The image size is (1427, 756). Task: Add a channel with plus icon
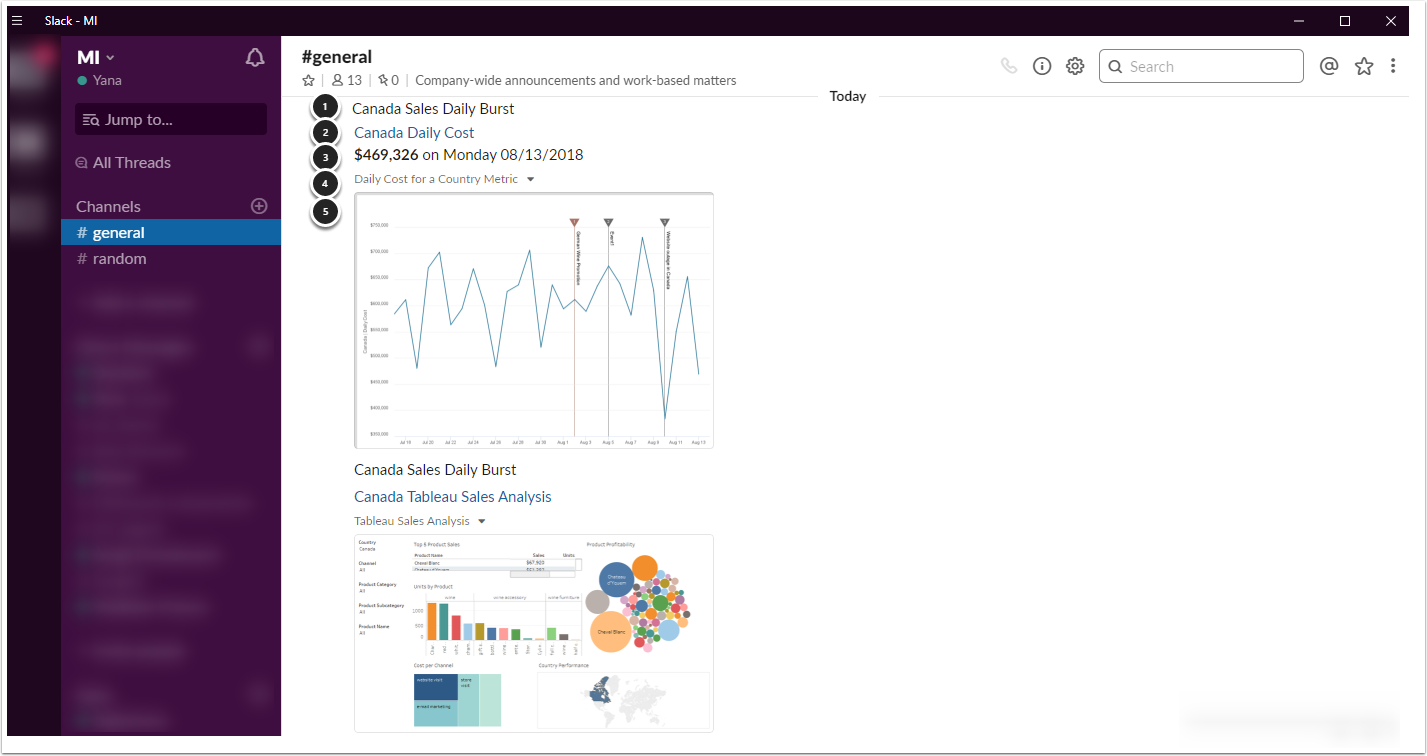tap(259, 206)
